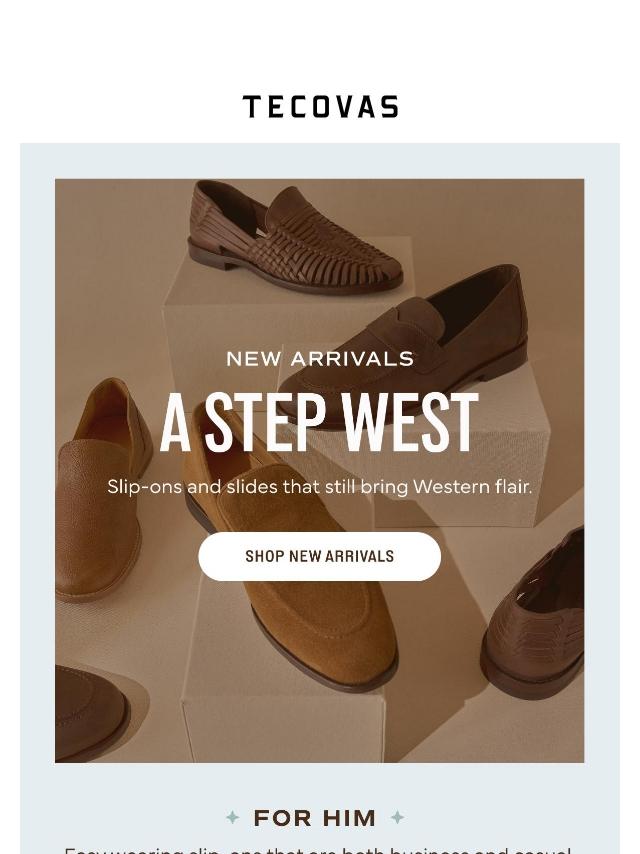Click the light blue border right of the hero image
Screen dimensions: 640x854
[602, 470]
